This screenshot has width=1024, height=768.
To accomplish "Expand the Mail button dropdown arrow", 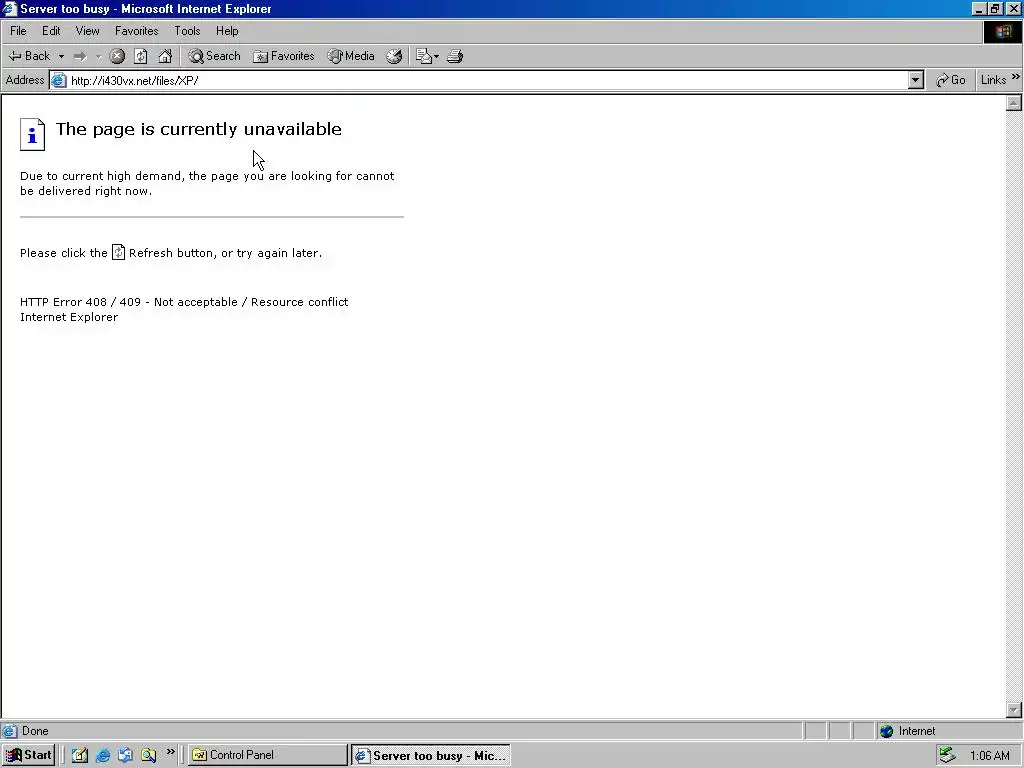I will [436, 56].
